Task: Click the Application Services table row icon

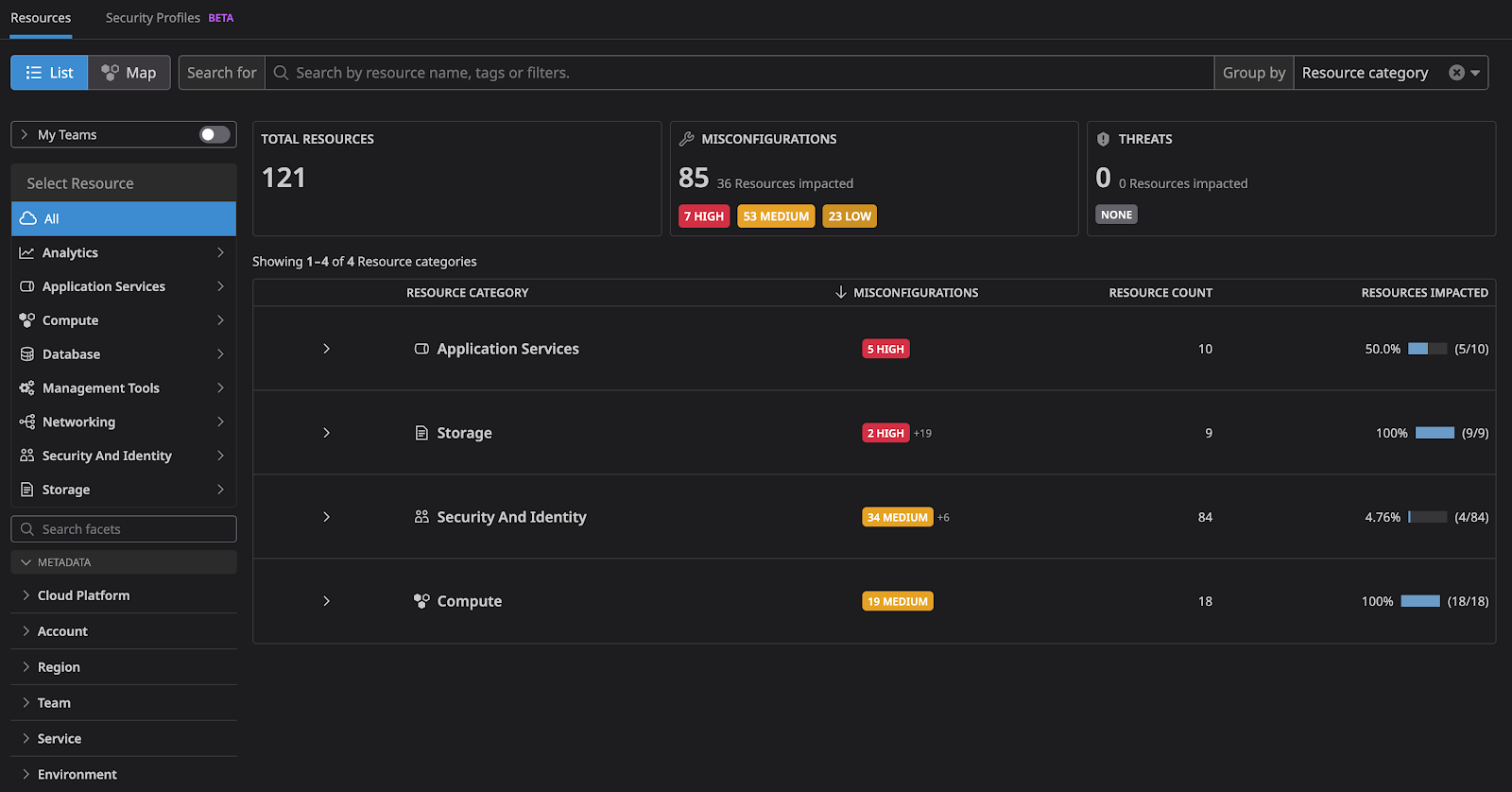Action: point(421,349)
